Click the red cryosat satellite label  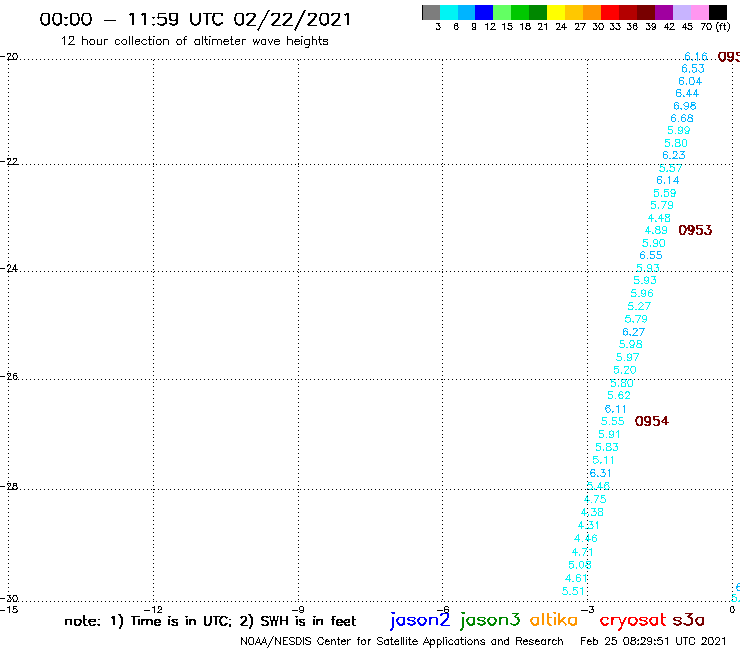[633, 620]
